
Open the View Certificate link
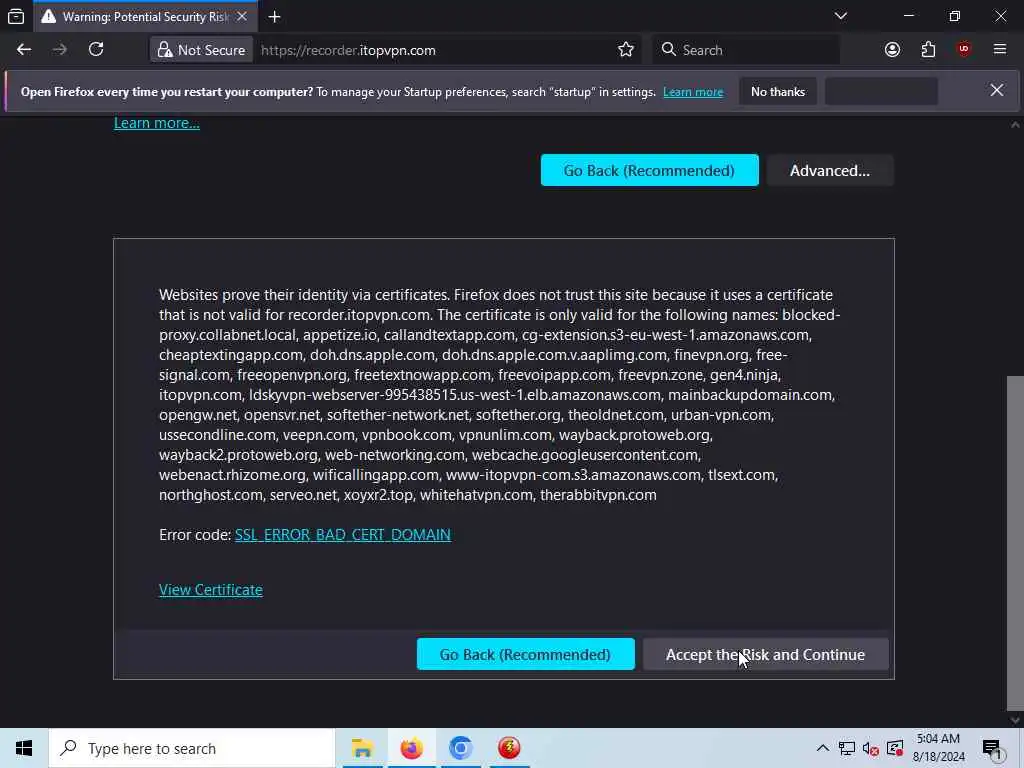[210, 590]
